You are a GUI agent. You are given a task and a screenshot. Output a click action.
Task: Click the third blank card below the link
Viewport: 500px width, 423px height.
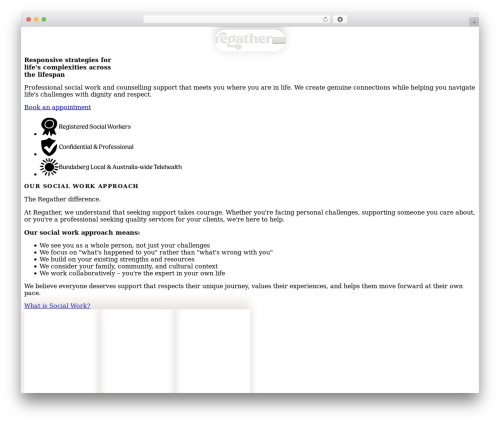212,351
